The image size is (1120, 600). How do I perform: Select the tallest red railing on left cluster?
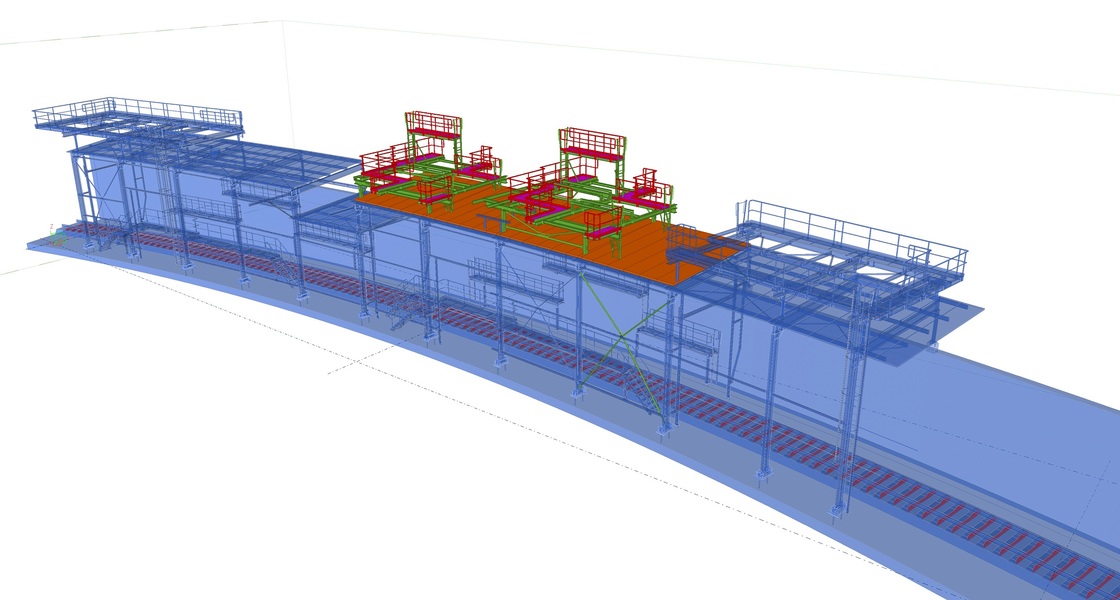click(x=434, y=125)
